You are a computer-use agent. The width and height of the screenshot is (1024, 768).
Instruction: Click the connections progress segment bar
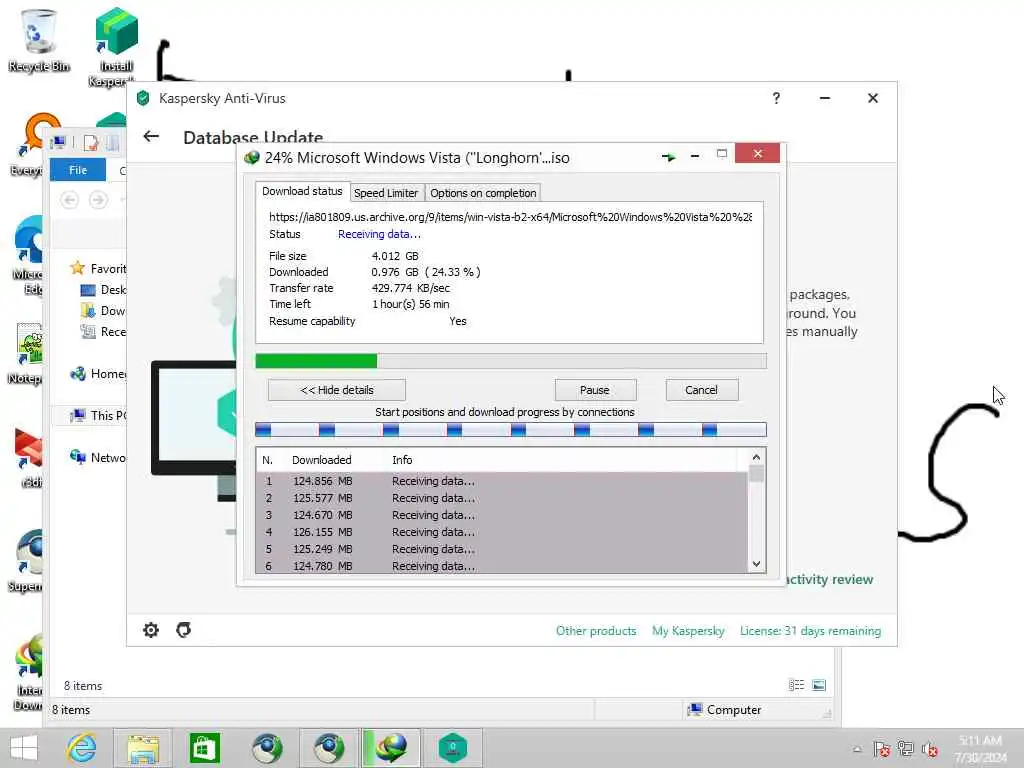(511, 430)
